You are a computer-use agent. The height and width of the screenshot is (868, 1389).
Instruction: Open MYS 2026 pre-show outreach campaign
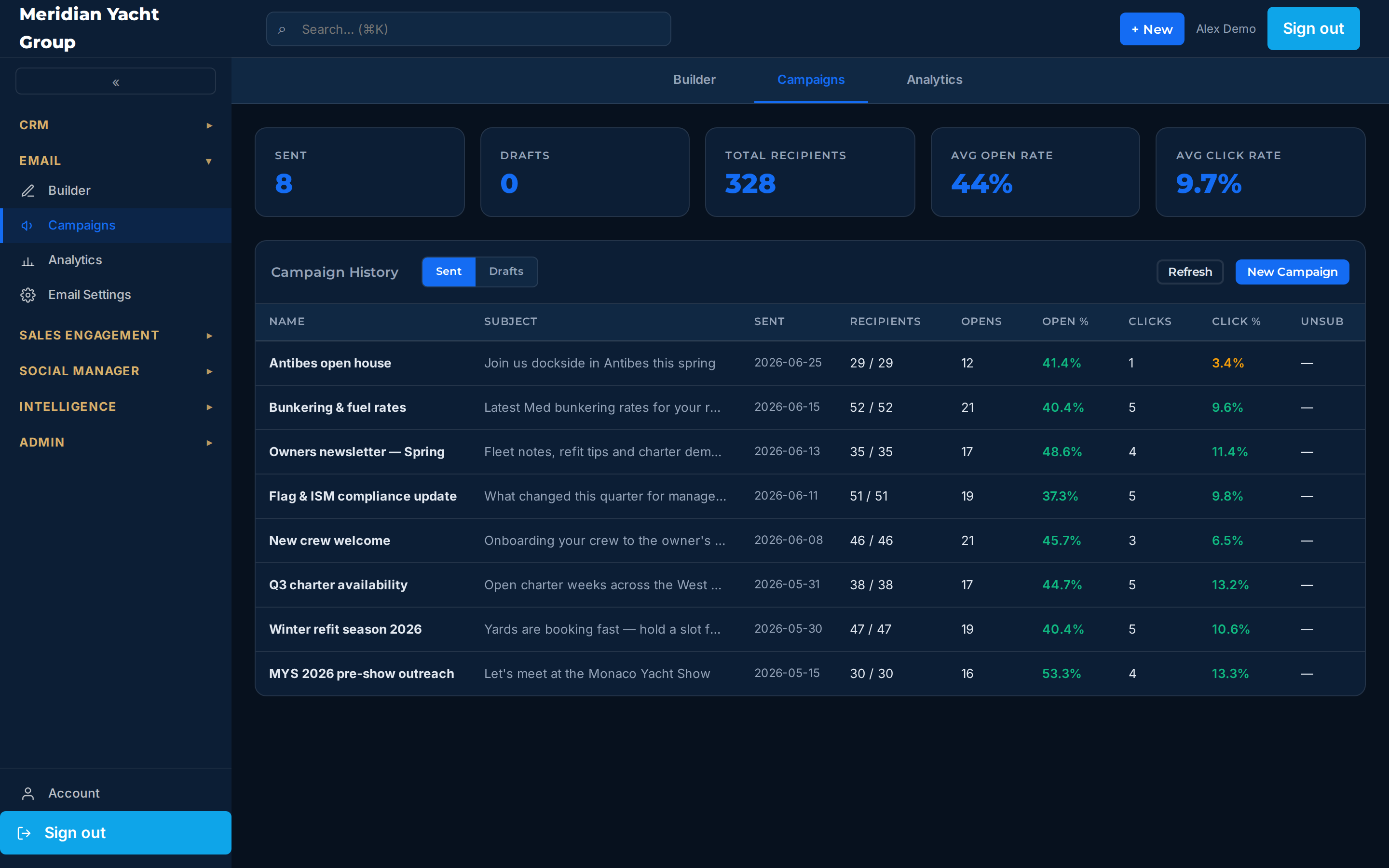pyautogui.click(x=362, y=674)
